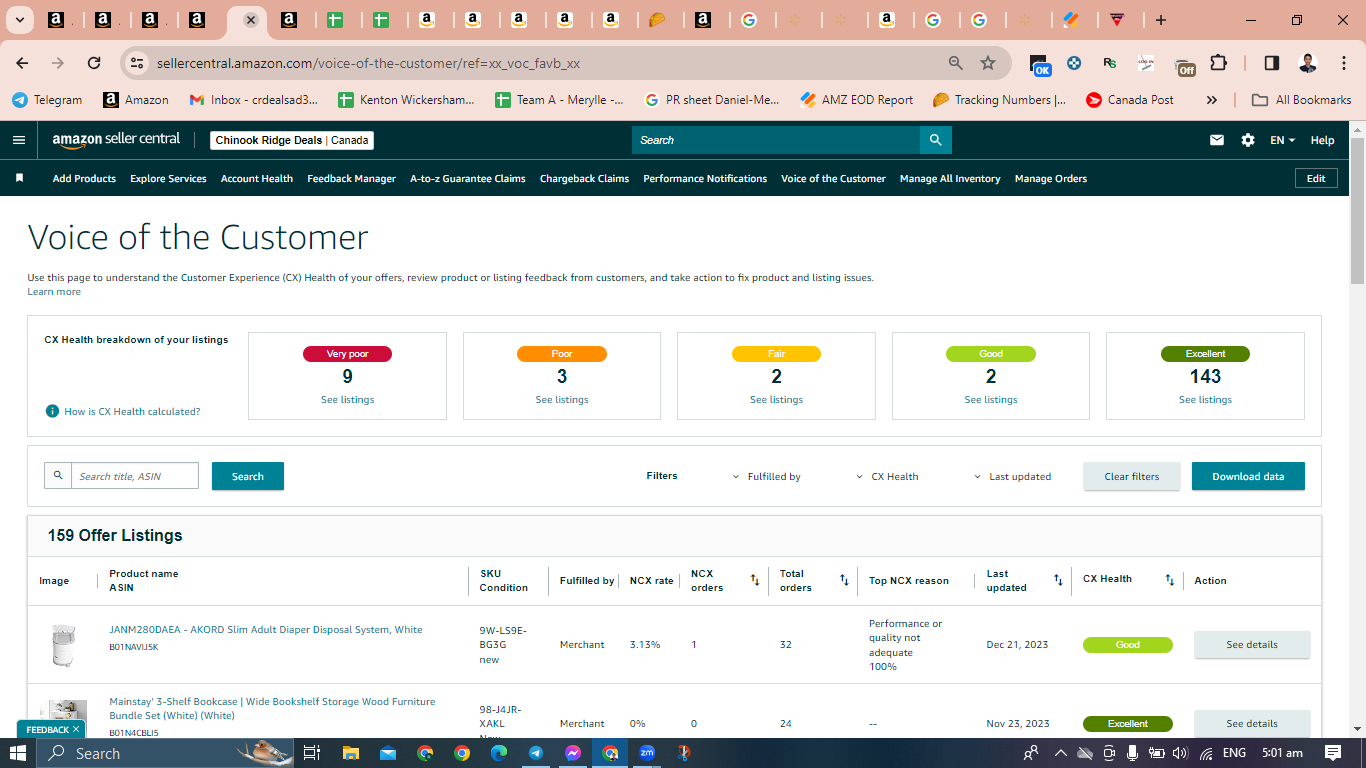
Task: Sort listings by CX Health
Action: pyautogui.click(x=1170, y=580)
